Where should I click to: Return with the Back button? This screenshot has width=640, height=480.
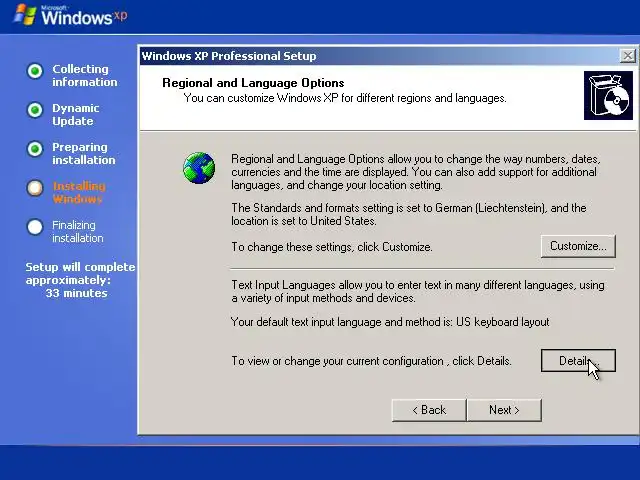tap(429, 410)
